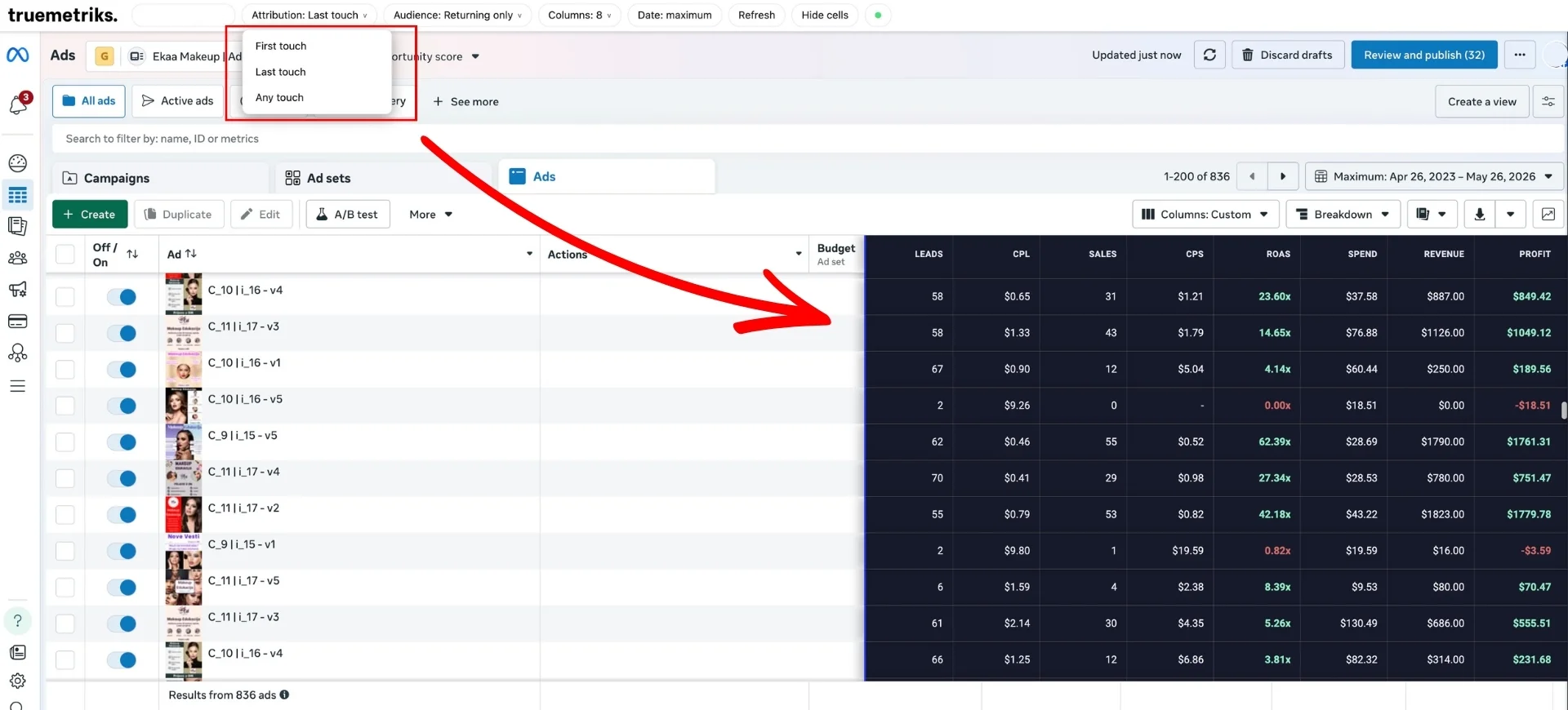
Task: Open the date range Maximum dropdown
Action: [1435, 176]
